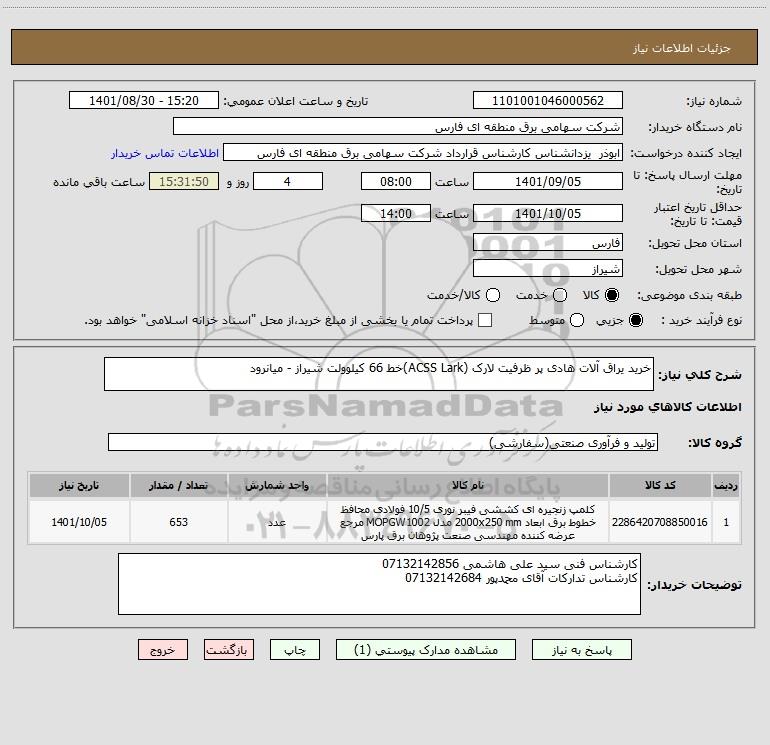Click the شماره نیاز label
770x745 pixels.
(x=714, y=101)
